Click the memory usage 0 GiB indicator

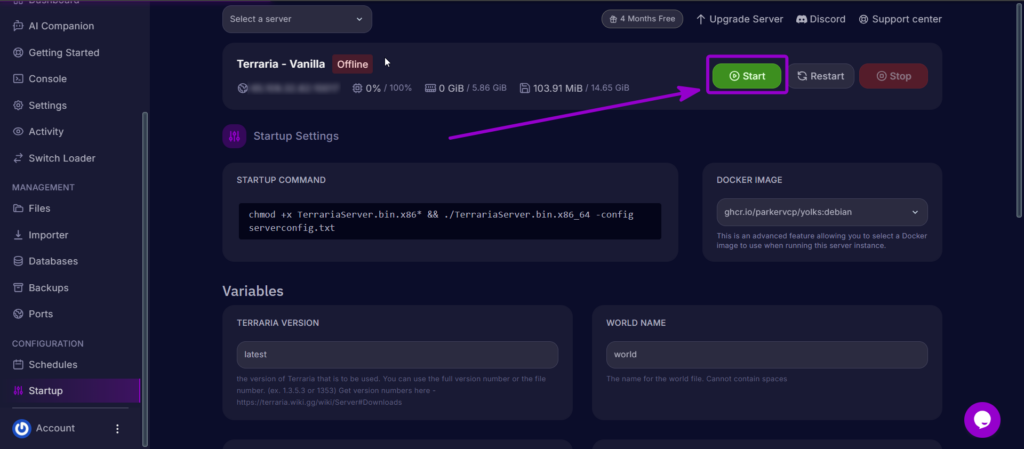466,87
